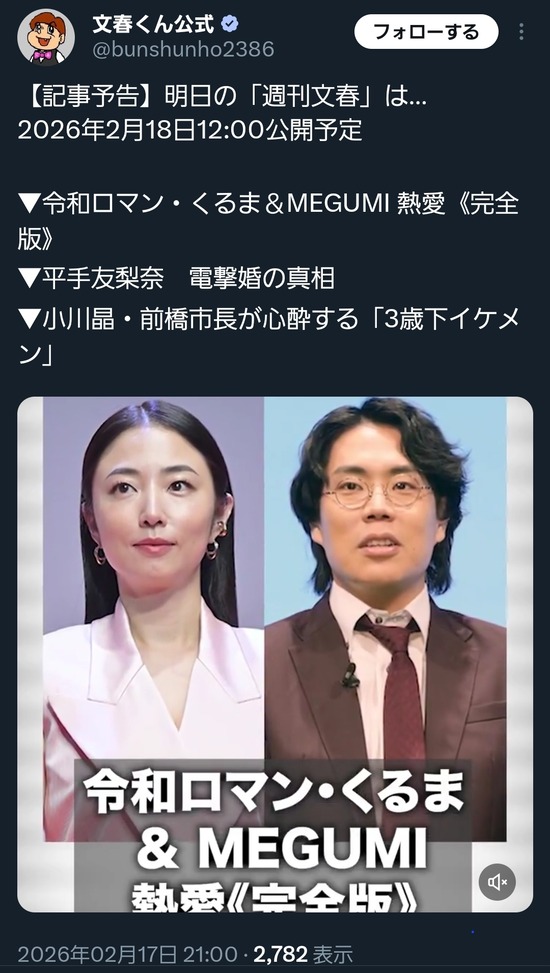Open the 2026年02月17日 21:00 timestamp
The width and height of the screenshot is (550, 973).
(127, 954)
